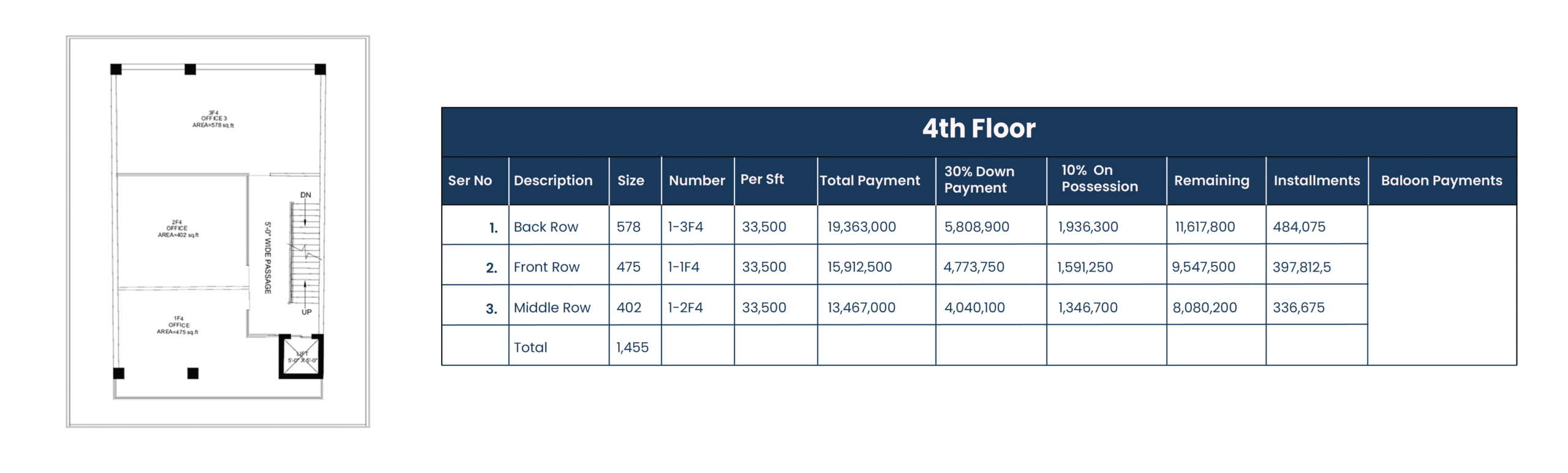This screenshot has width=1568, height=473.
Task: Click installments value 336,675
Action: click(1298, 308)
